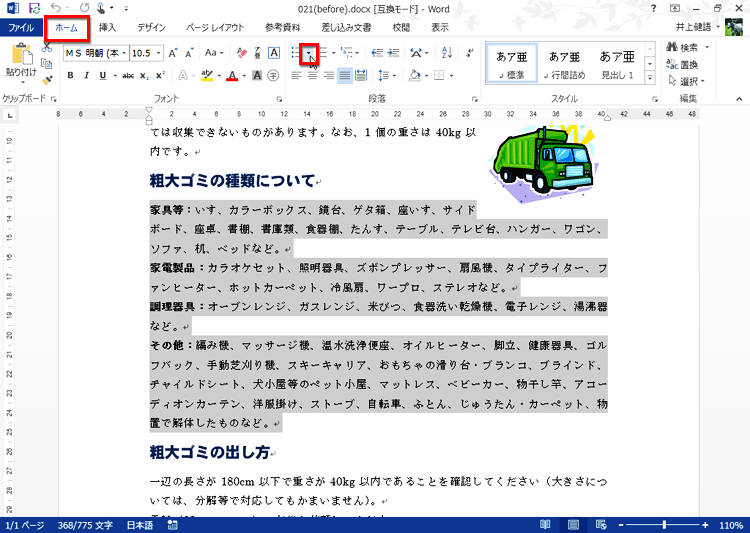
Task: Apply distributed alignment to the paragraphs
Action: (x=361, y=76)
